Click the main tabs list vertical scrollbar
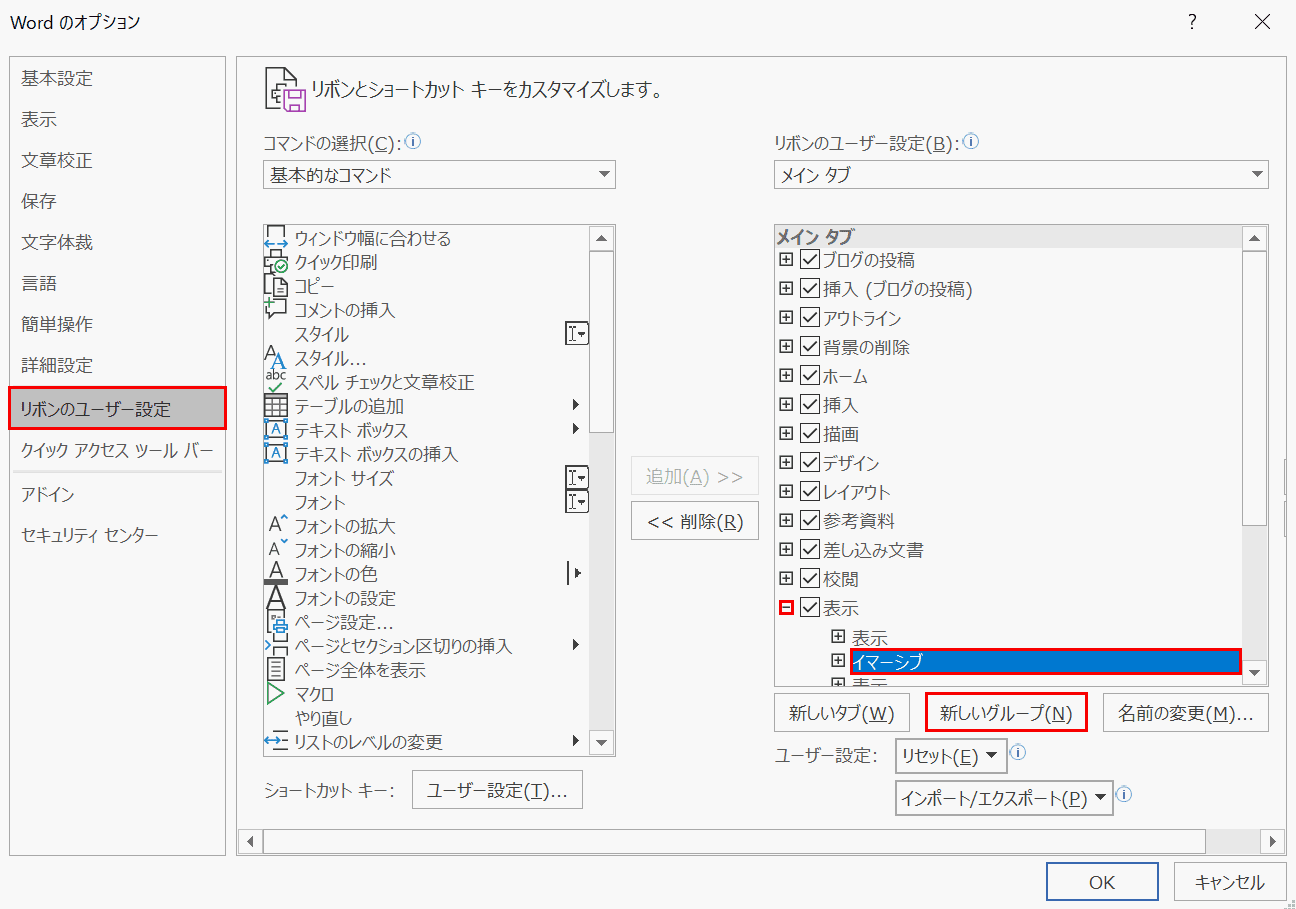The image size is (1296, 909). (x=1254, y=455)
